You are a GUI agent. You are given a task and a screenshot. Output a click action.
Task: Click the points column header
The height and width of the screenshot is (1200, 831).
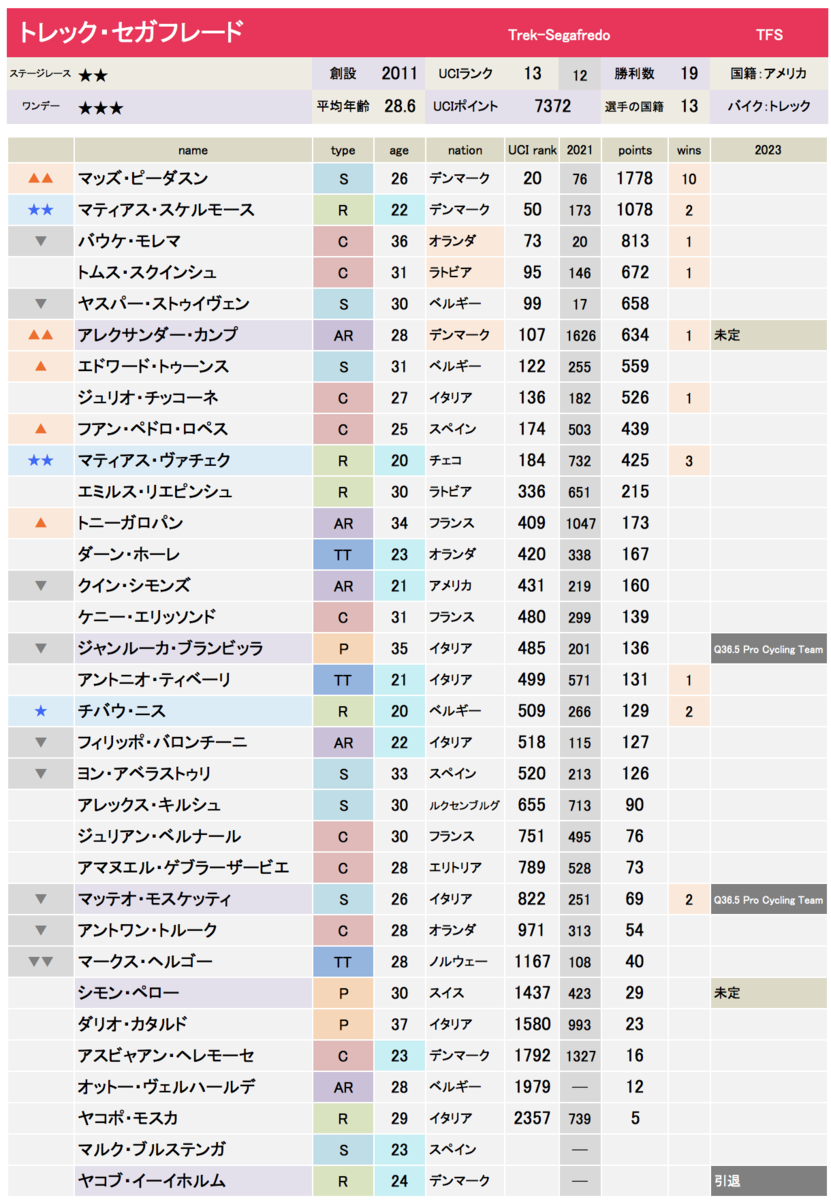pyautogui.click(x=635, y=150)
